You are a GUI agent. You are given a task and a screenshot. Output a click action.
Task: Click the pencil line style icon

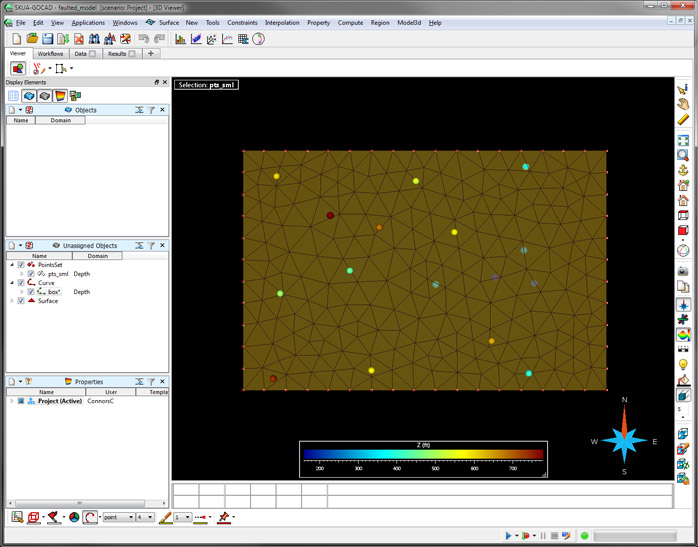166,518
